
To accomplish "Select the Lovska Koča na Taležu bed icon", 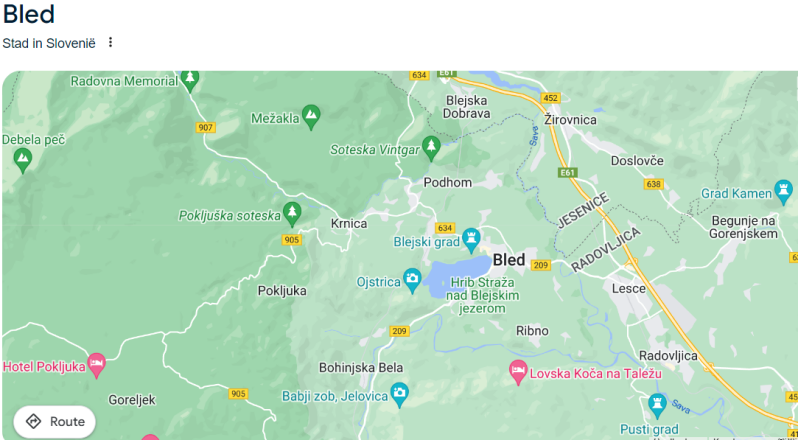I will (518, 373).
